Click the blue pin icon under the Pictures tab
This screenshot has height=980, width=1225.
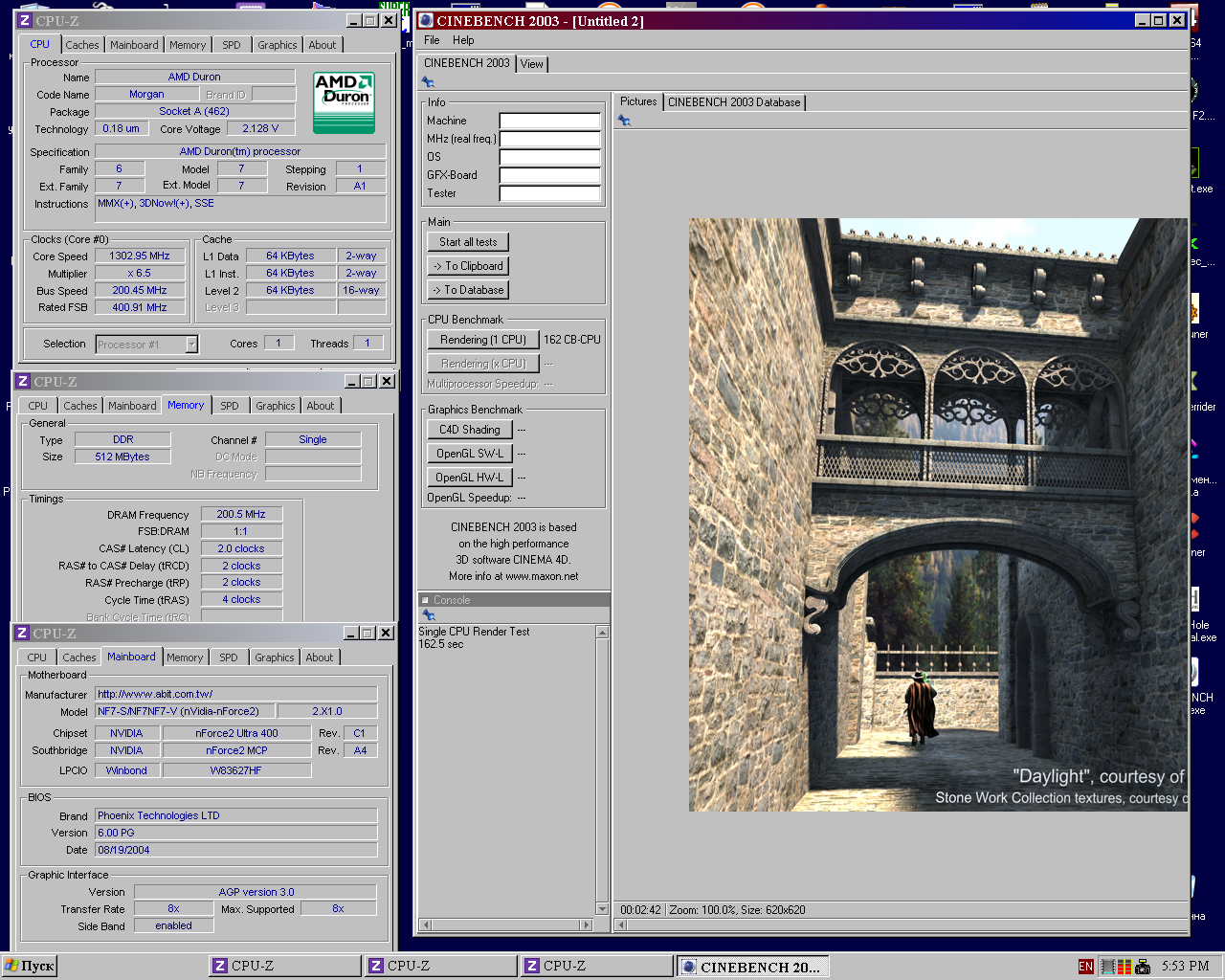624,121
